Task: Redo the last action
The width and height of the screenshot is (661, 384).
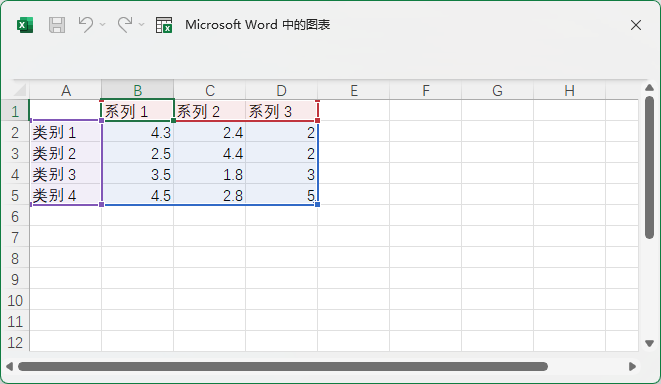Action: (125, 24)
